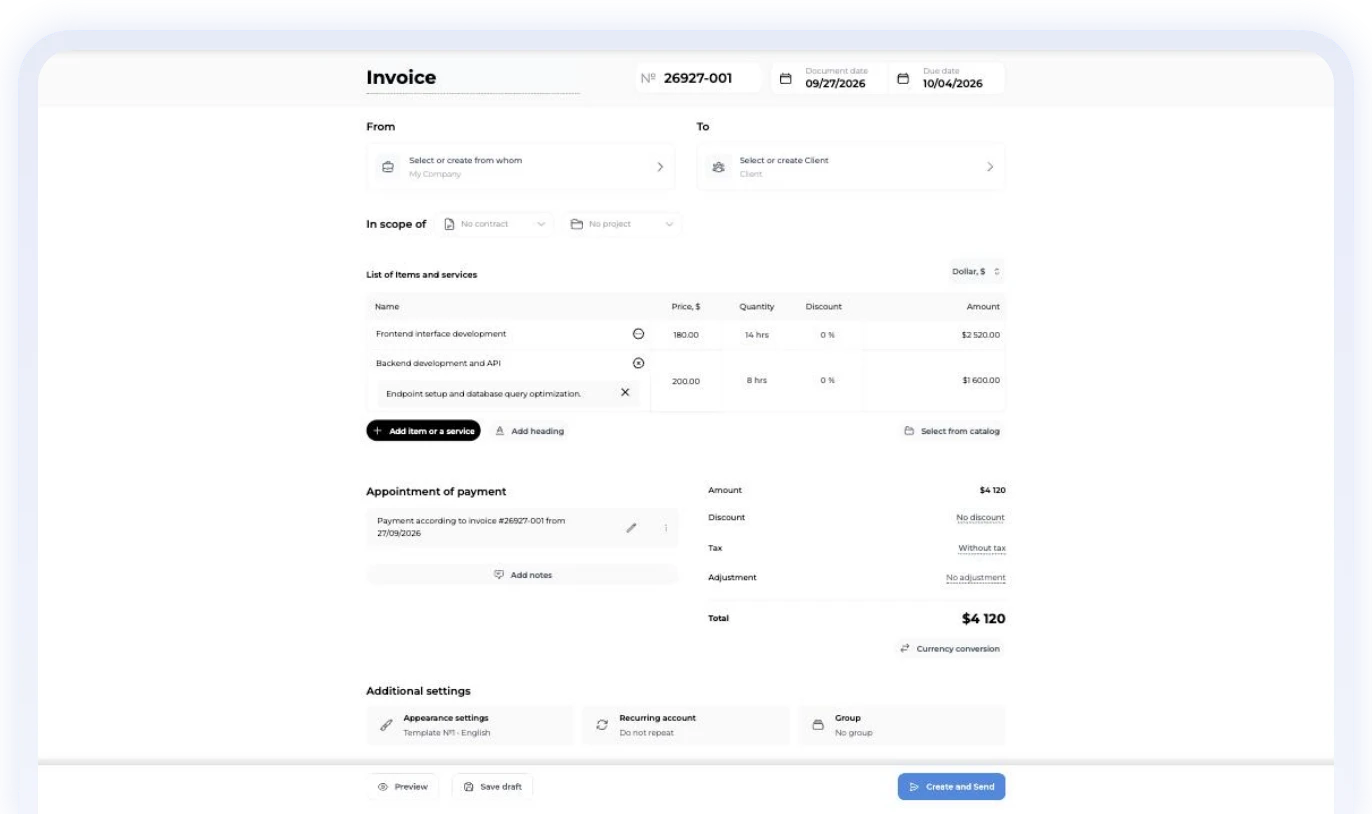
Task: Click the contract document icon
Action: point(449,224)
